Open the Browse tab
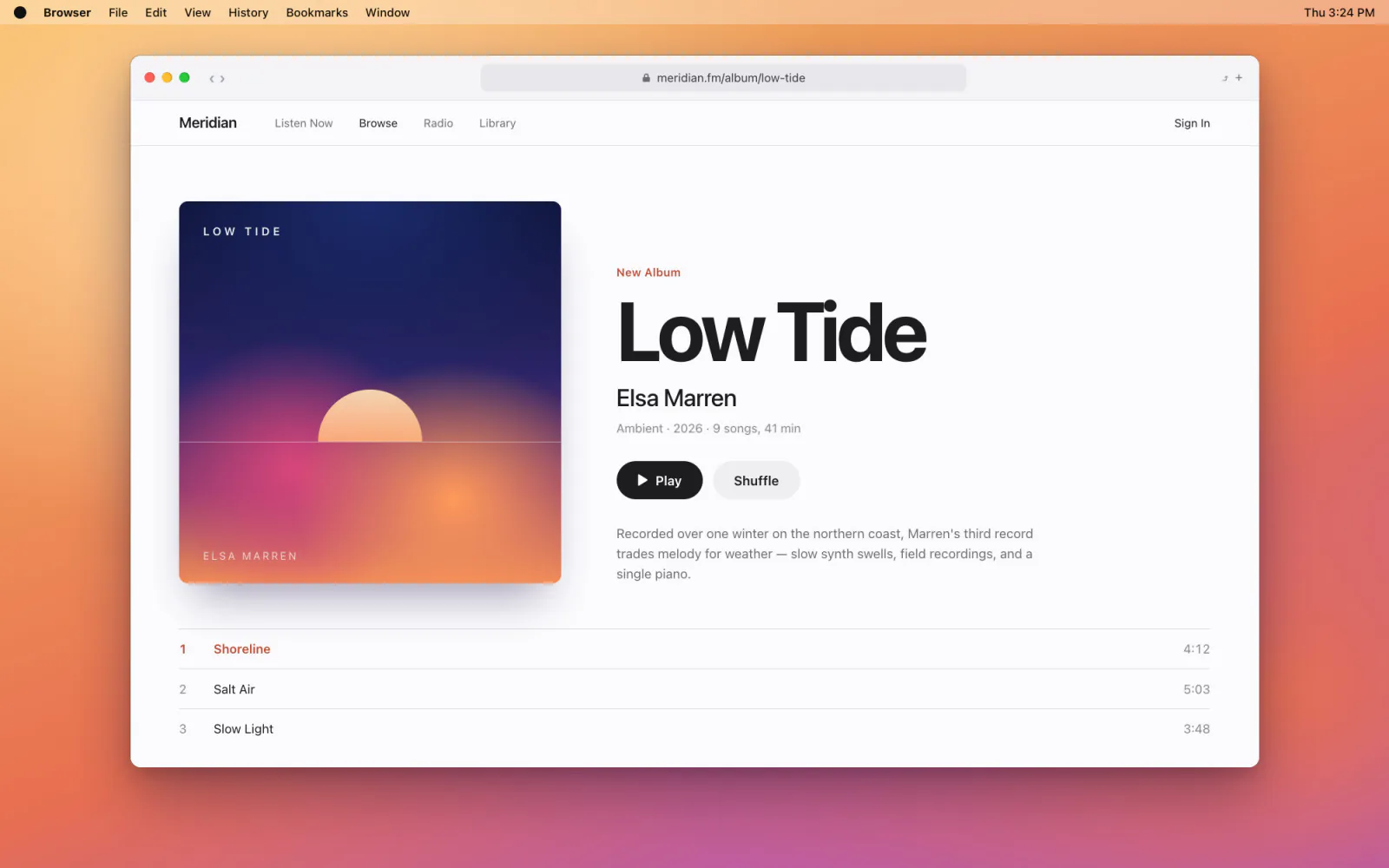The width and height of the screenshot is (1389, 868). click(378, 123)
